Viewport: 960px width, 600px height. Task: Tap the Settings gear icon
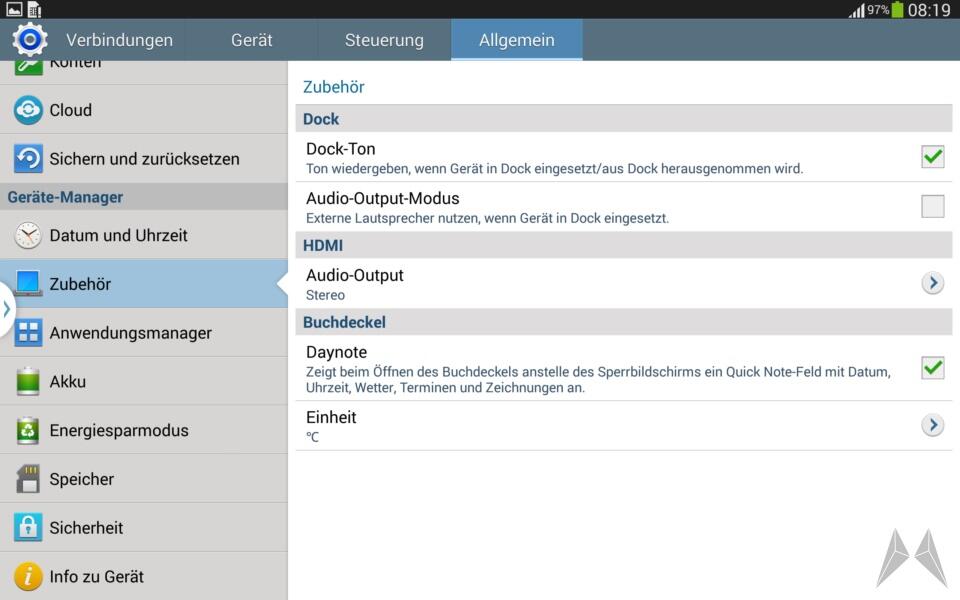[x=29, y=40]
